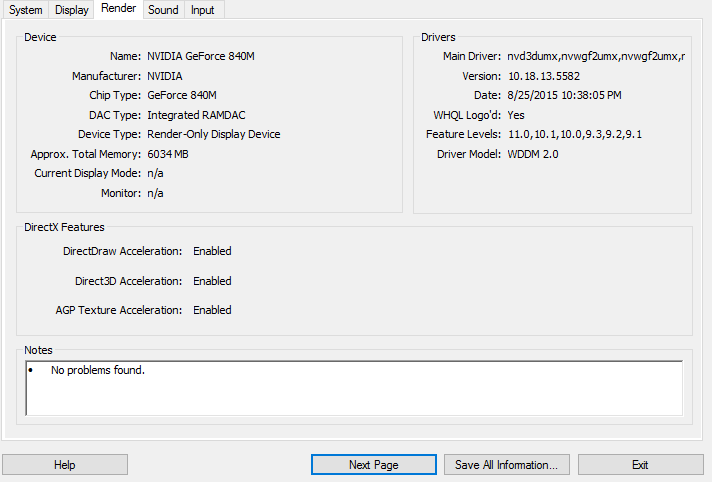Viewport: 712px width, 482px height.
Task: Click the 'Drivers' group heading
Action: coord(438,37)
